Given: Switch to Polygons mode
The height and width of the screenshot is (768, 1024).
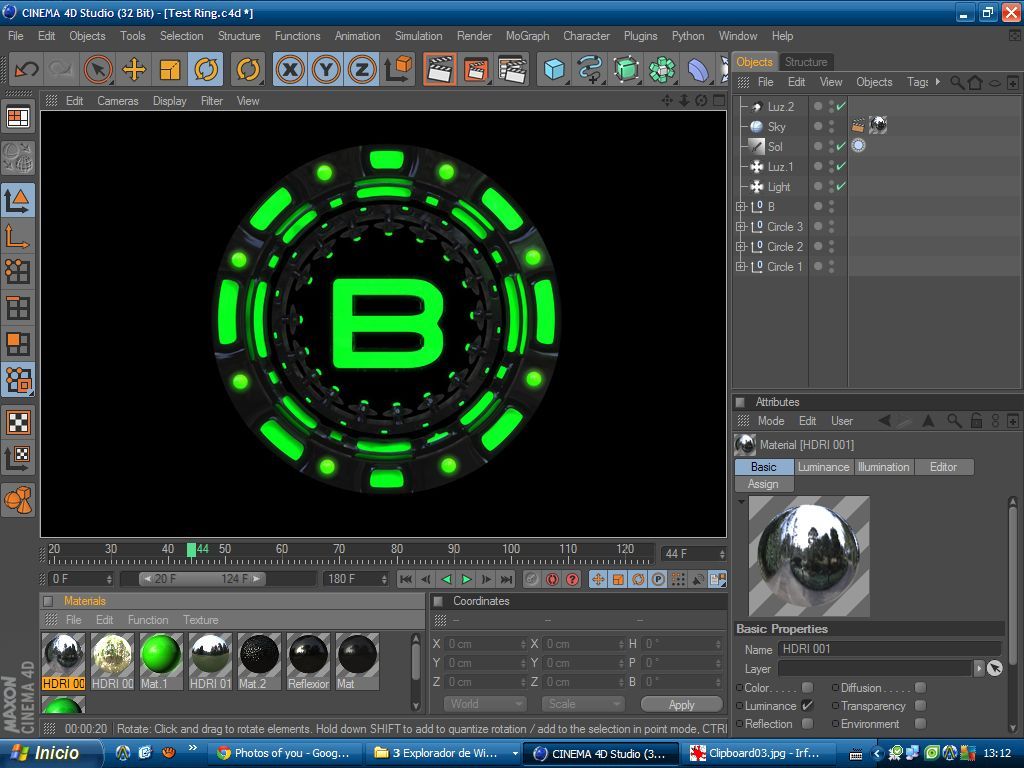Looking at the screenshot, I should pyautogui.click(x=18, y=344).
